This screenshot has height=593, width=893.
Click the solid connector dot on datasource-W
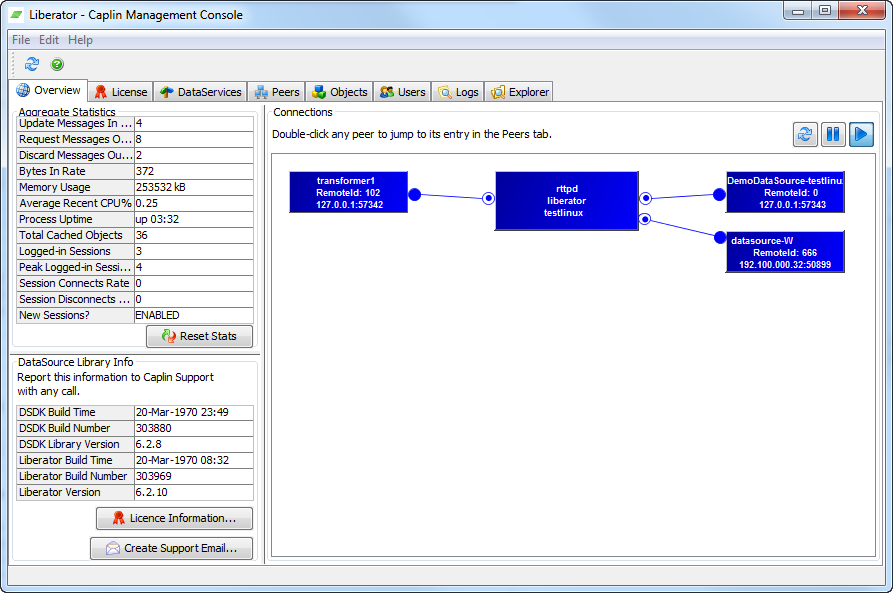click(x=720, y=238)
